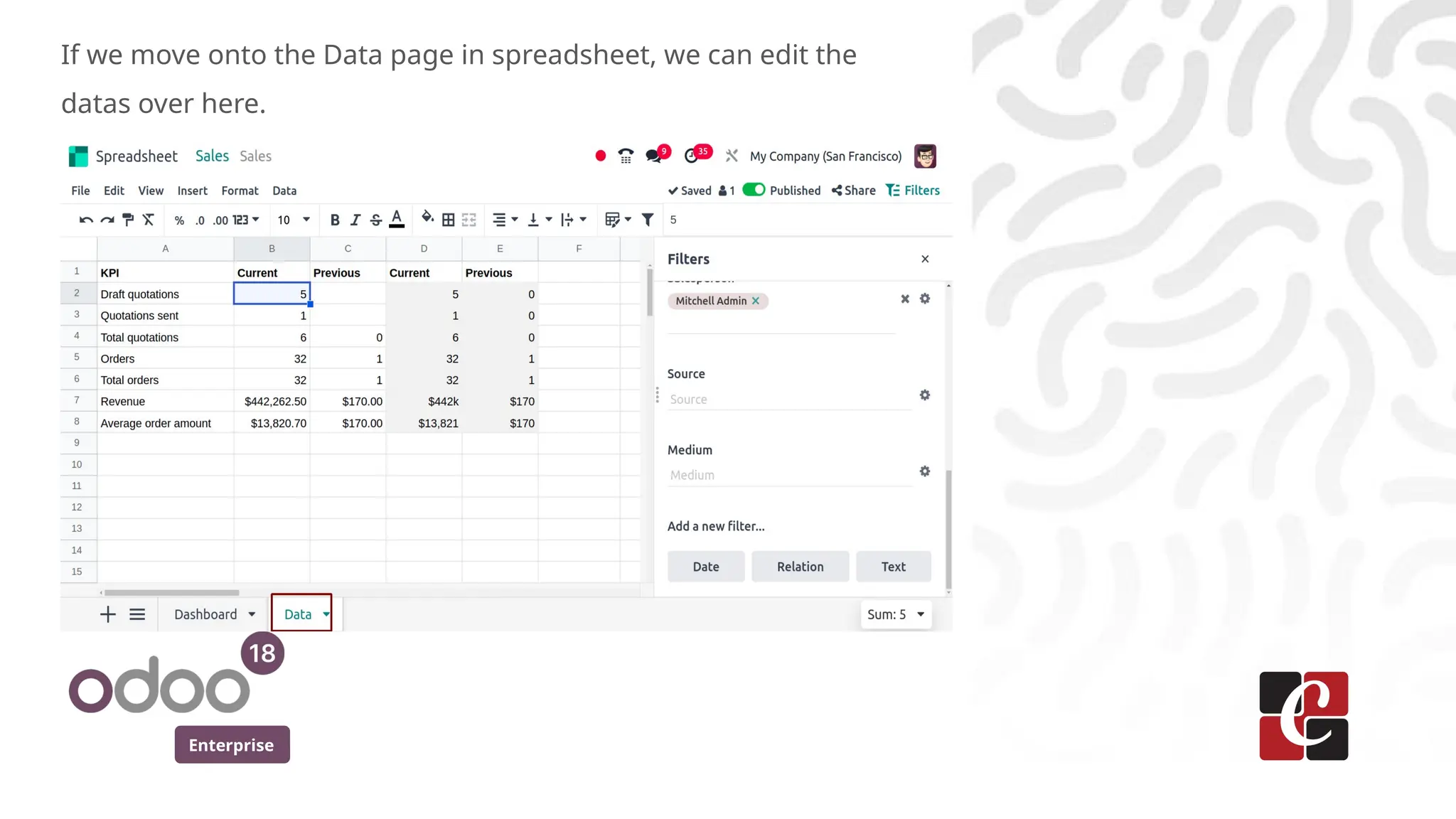Open the text color picker

397,220
